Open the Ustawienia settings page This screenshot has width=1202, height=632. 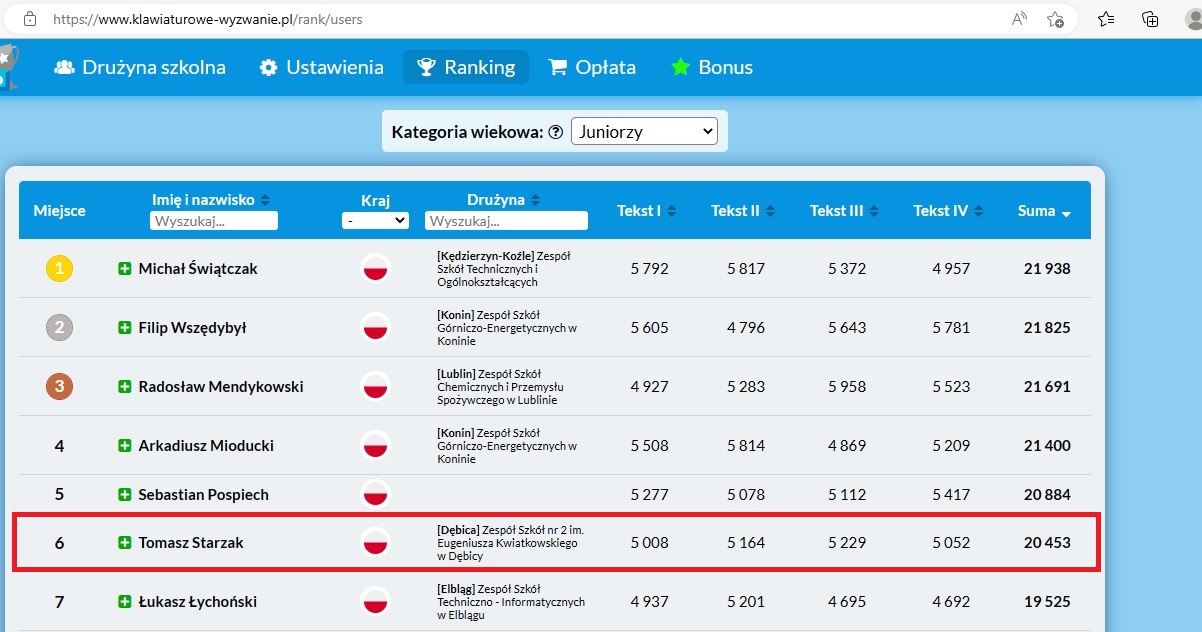[x=321, y=67]
